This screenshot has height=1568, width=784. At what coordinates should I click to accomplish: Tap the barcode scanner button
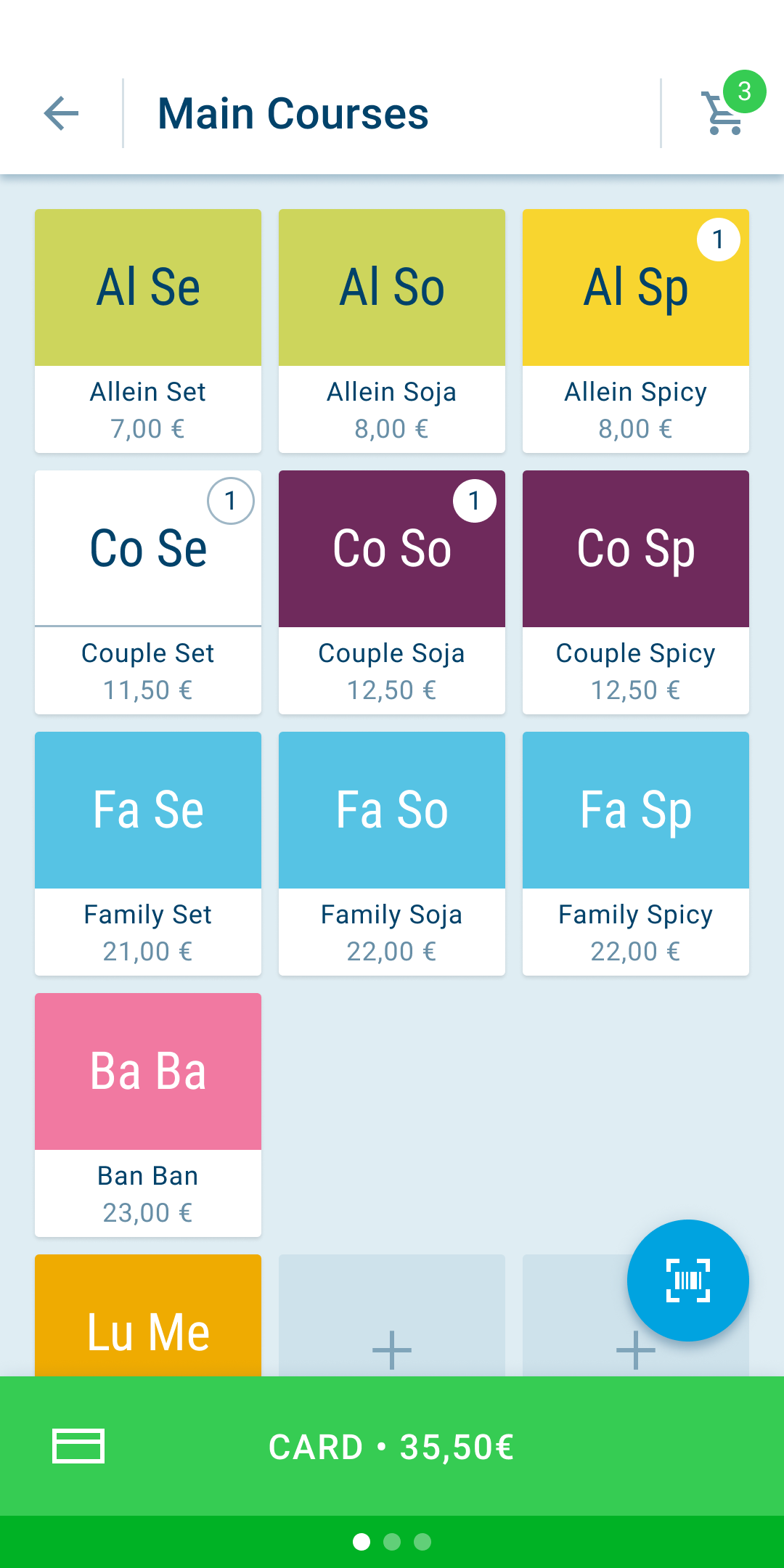click(687, 1280)
